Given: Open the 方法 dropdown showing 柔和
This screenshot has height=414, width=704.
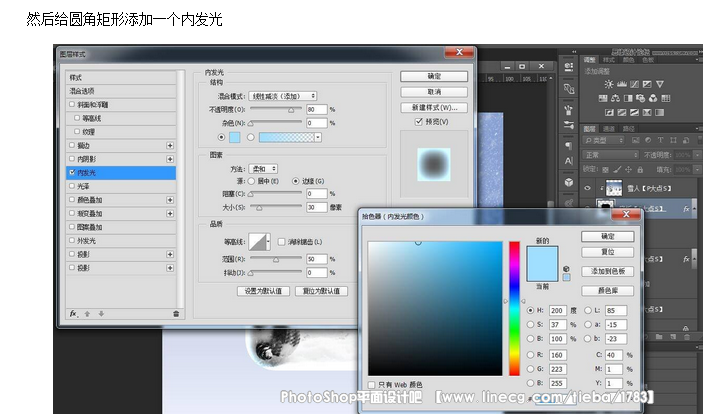Looking at the screenshot, I should (x=263, y=169).
